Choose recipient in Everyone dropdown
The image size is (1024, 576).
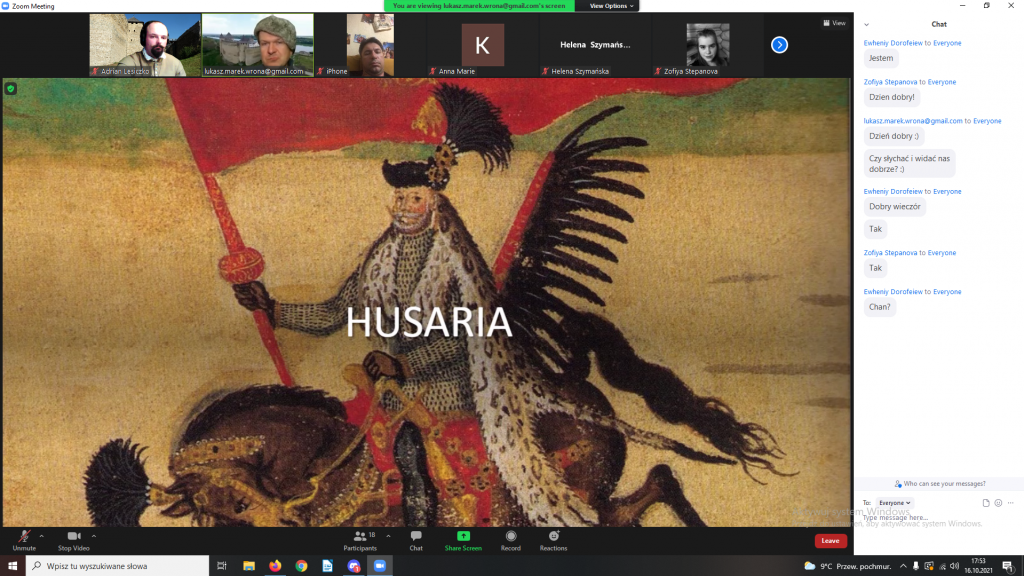(894, 503)
